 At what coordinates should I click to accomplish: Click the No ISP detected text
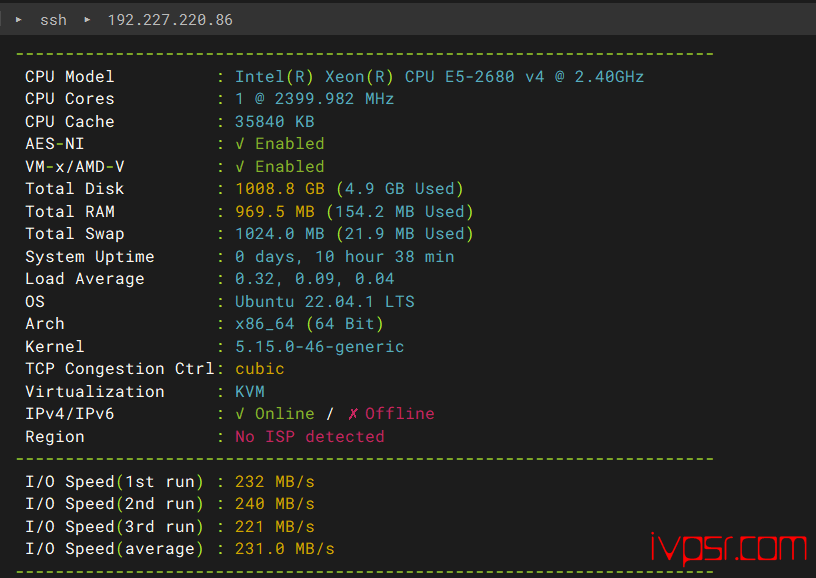310,436
